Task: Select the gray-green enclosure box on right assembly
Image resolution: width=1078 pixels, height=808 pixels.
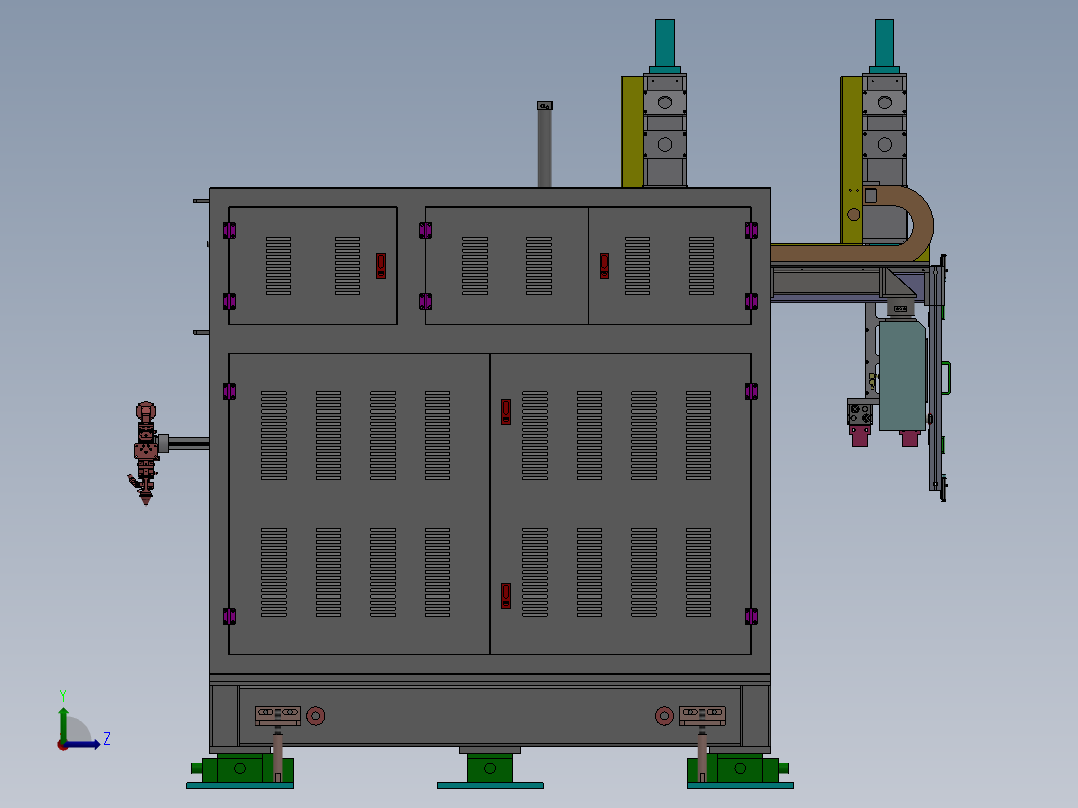Action: point(902,375)
